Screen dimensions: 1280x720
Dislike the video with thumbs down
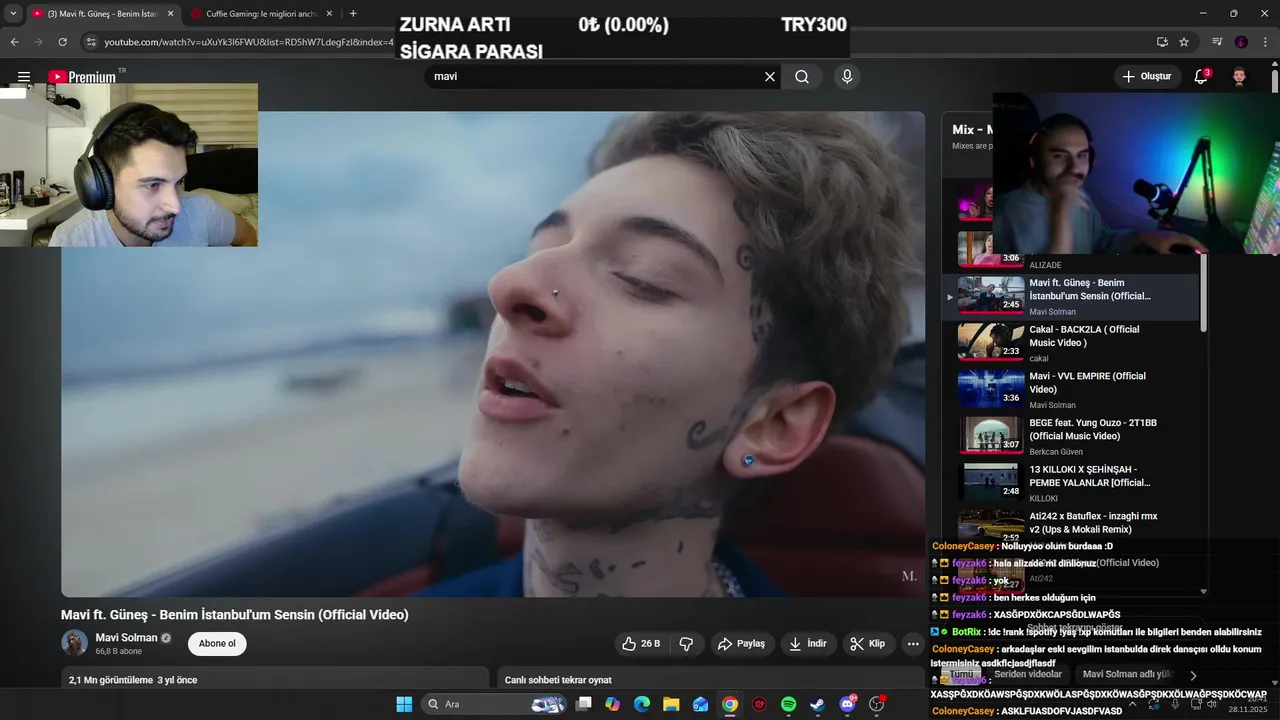(x=687, y=644)
